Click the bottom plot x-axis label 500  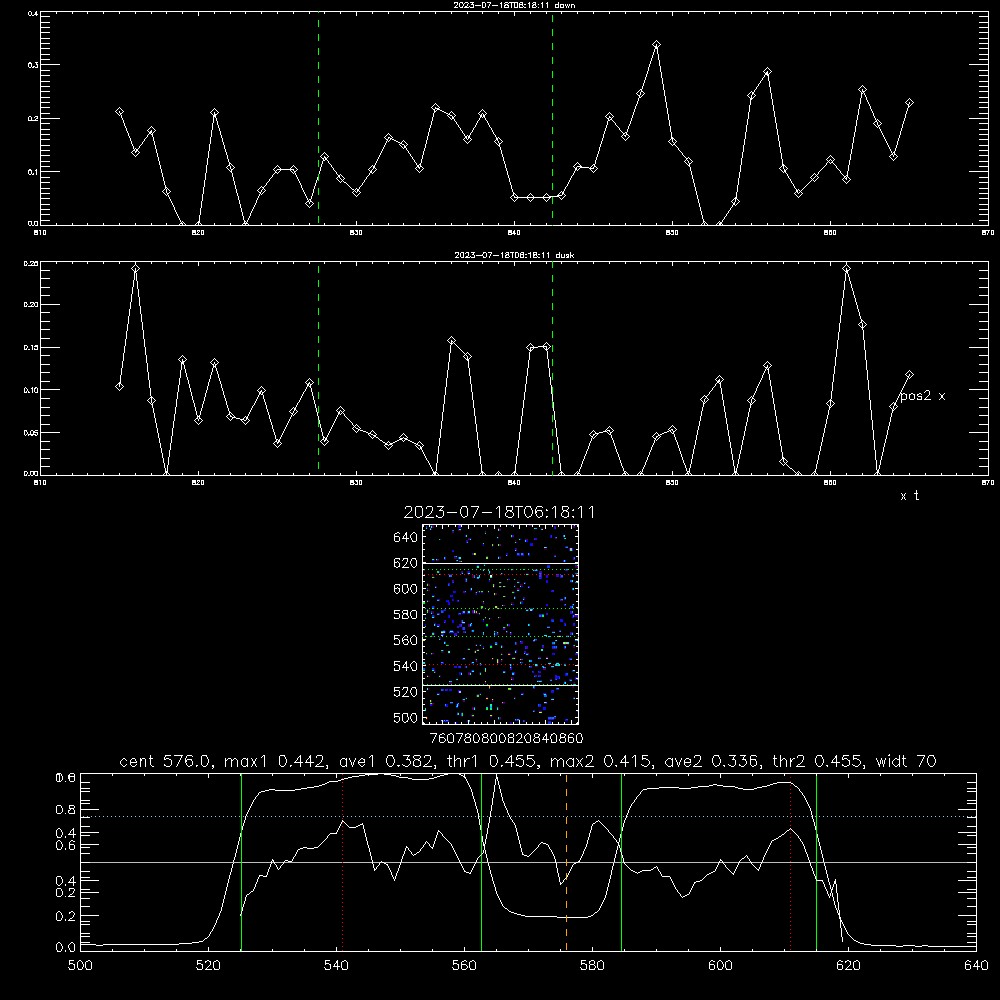[80, 966]
